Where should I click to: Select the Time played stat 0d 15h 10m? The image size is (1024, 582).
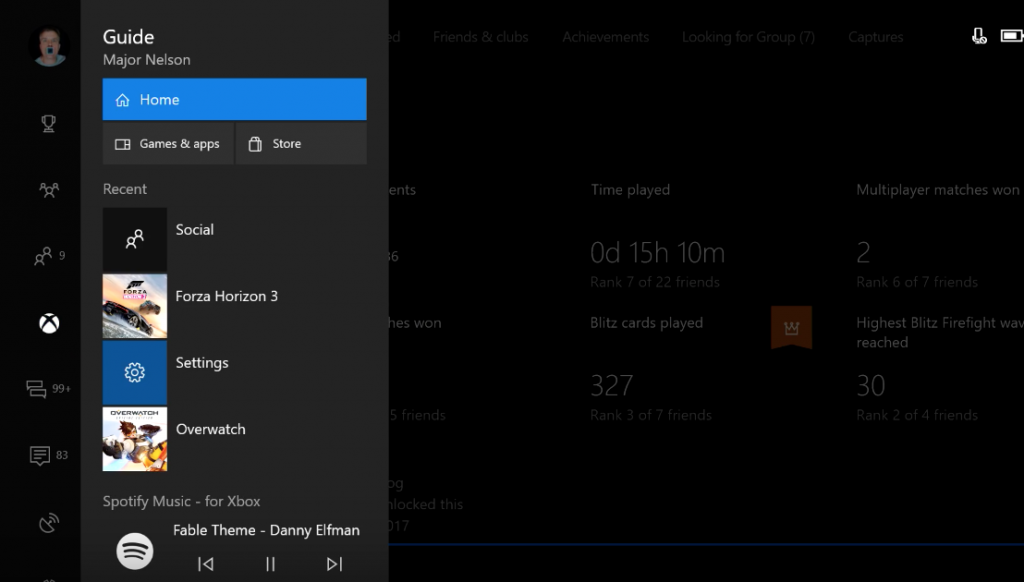657,253
